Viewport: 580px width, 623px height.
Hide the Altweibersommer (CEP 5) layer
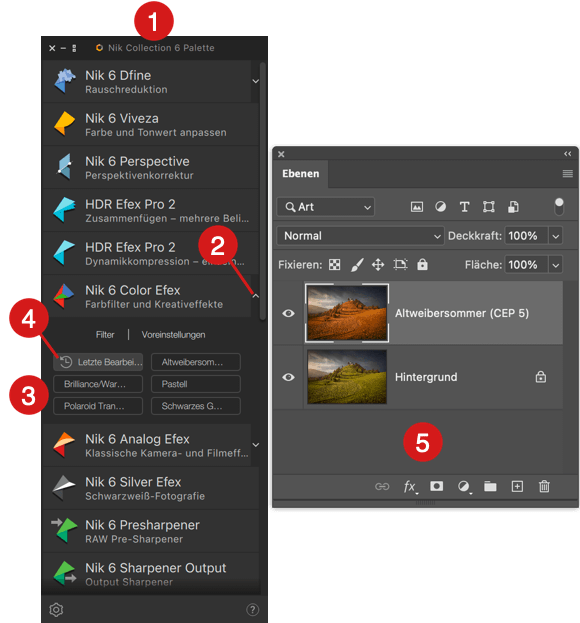click(x=288, y=313)
